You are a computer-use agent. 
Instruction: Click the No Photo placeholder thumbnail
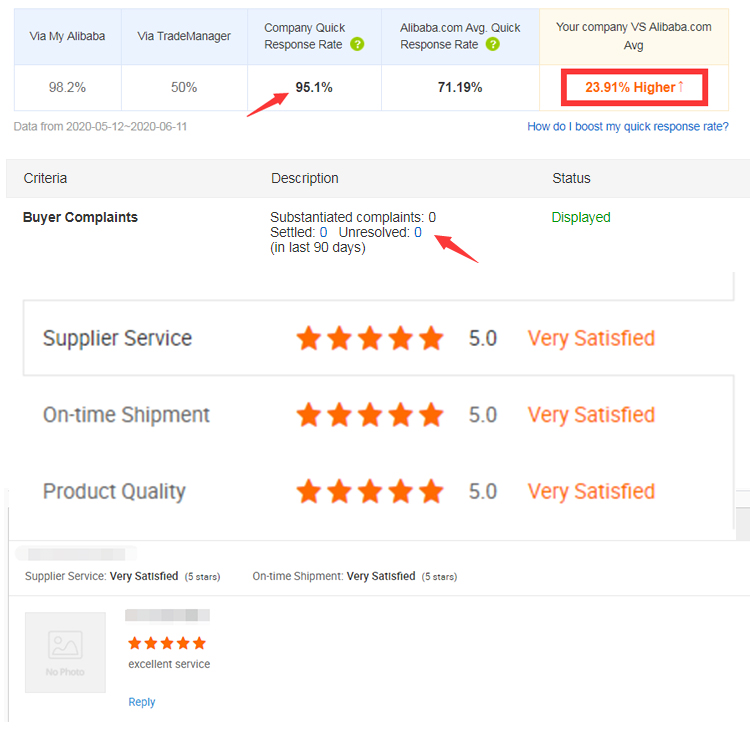click(x=65, y=652)
